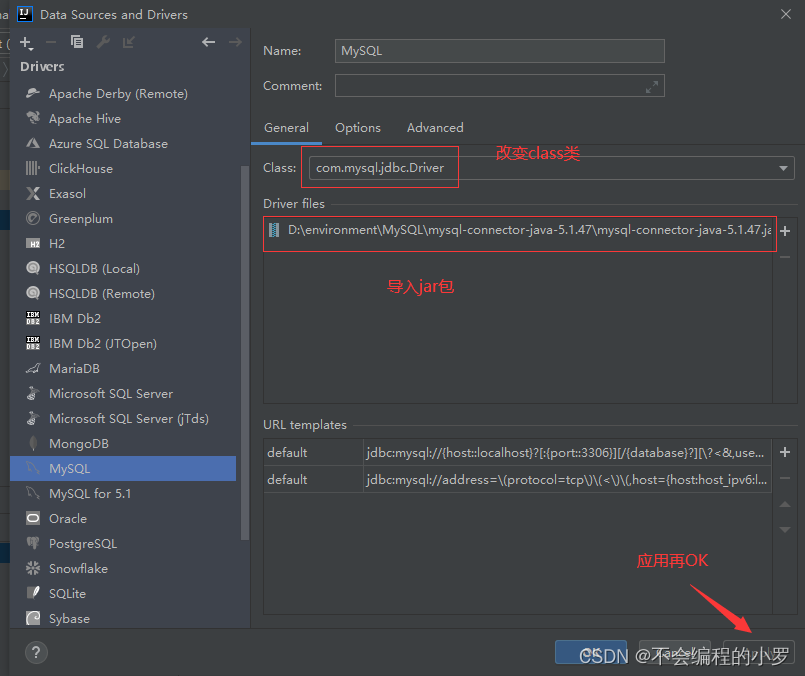The height and width of the screenshot is (676, 805).
Task: Select MySQL for 5.1 driver
Action: point(123,493)
